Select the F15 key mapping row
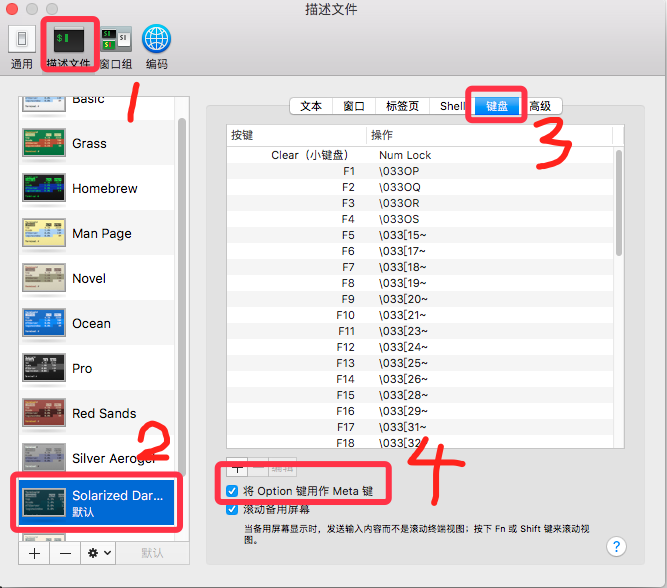 (x=420, y=395)
